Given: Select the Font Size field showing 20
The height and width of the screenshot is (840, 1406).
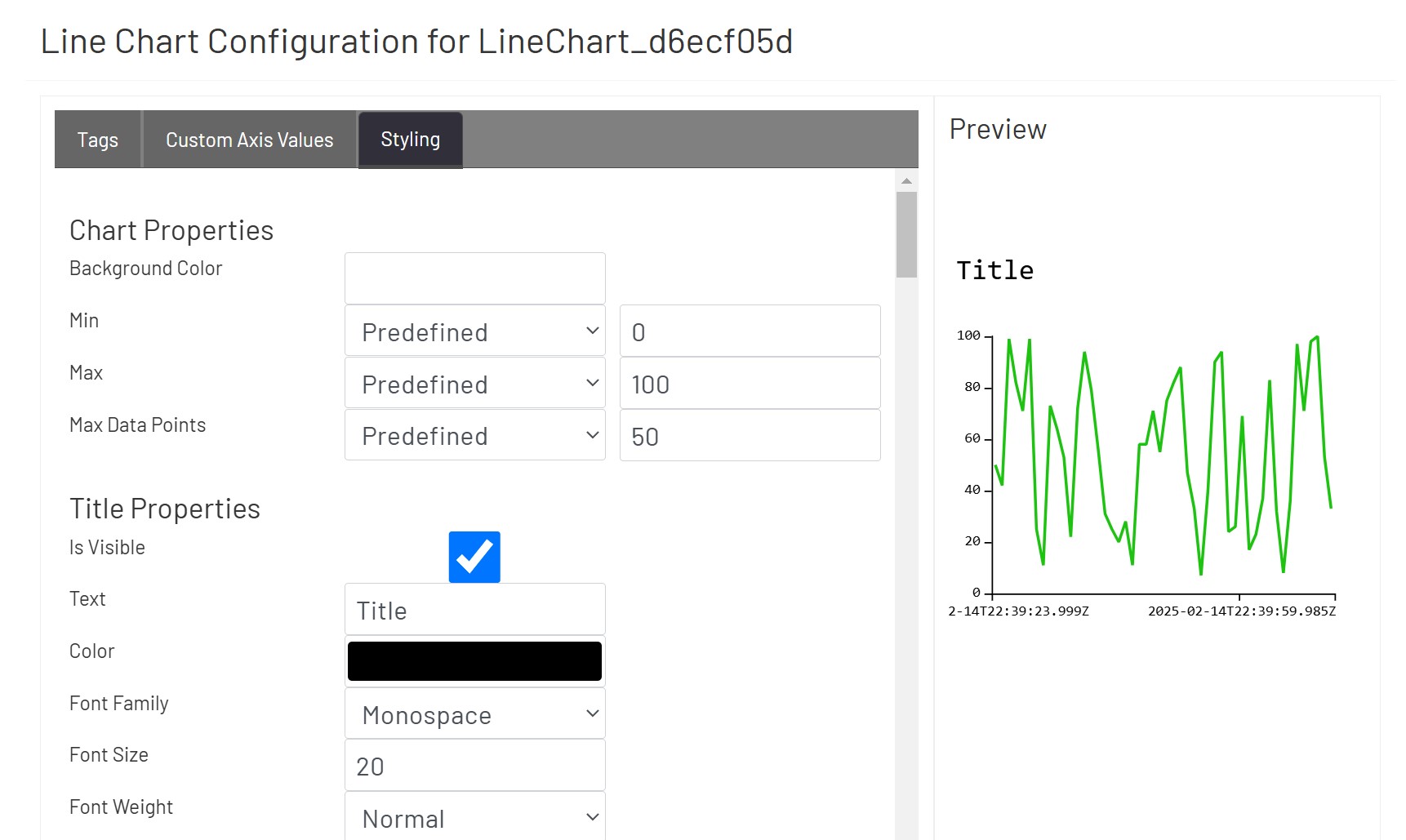Looking at the screenshot, I should coord(474,765).
